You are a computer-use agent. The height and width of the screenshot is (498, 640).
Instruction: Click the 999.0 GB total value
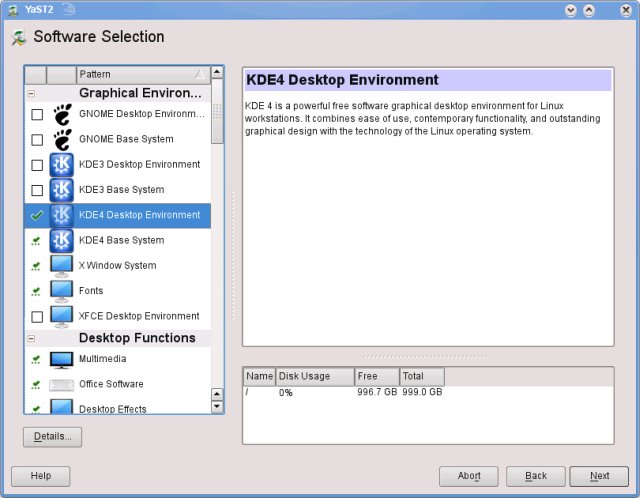coord(422,392)
